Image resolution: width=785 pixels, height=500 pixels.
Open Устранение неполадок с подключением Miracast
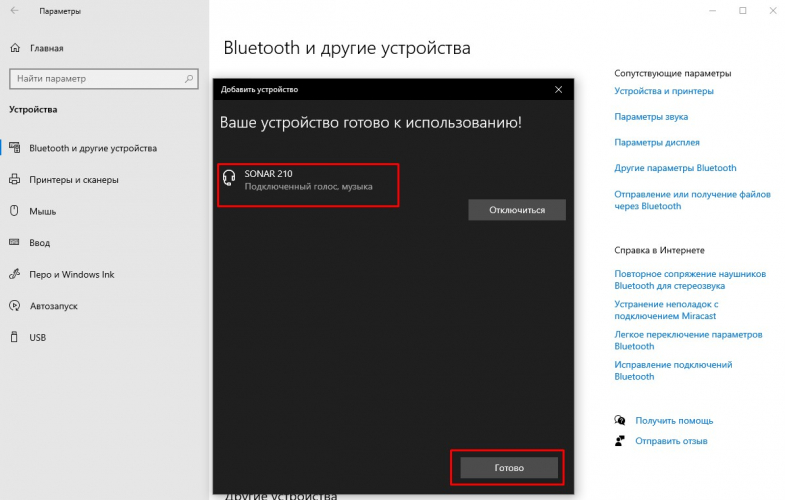click(x=666, y=310)
